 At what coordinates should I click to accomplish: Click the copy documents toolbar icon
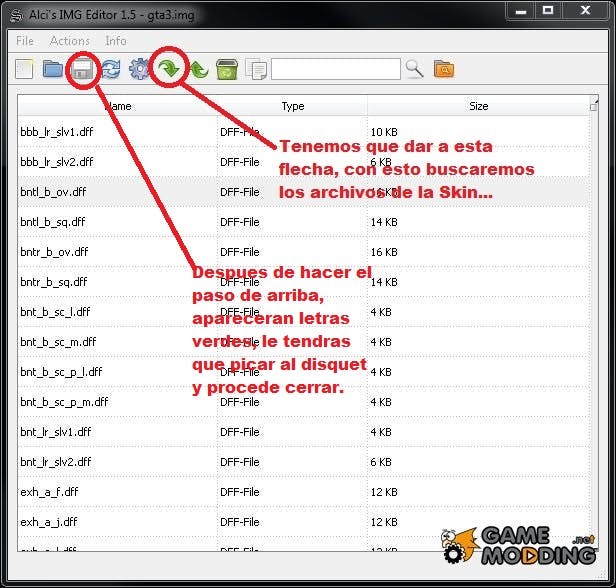coord(256,70)
